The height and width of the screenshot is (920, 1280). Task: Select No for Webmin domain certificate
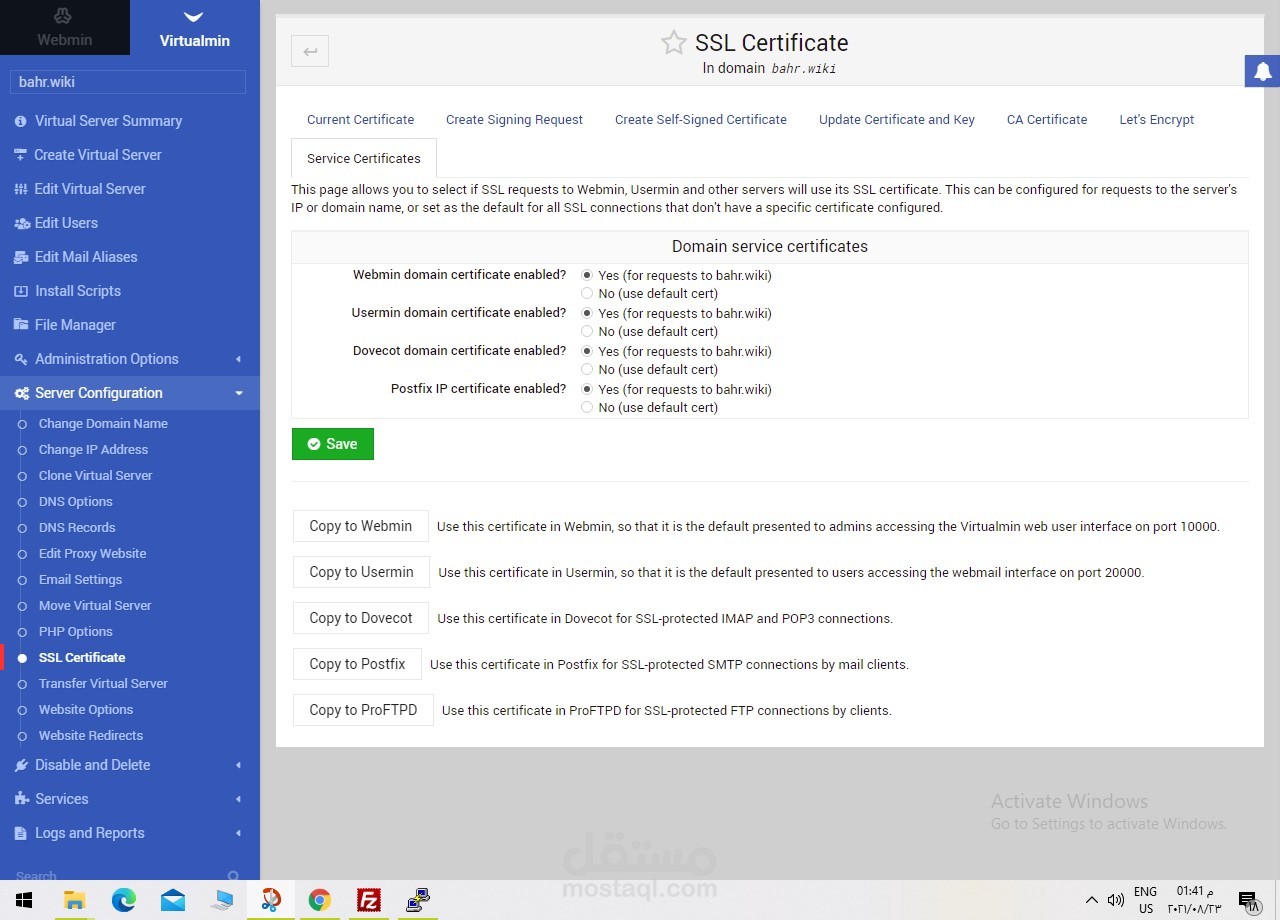point(587,293)
